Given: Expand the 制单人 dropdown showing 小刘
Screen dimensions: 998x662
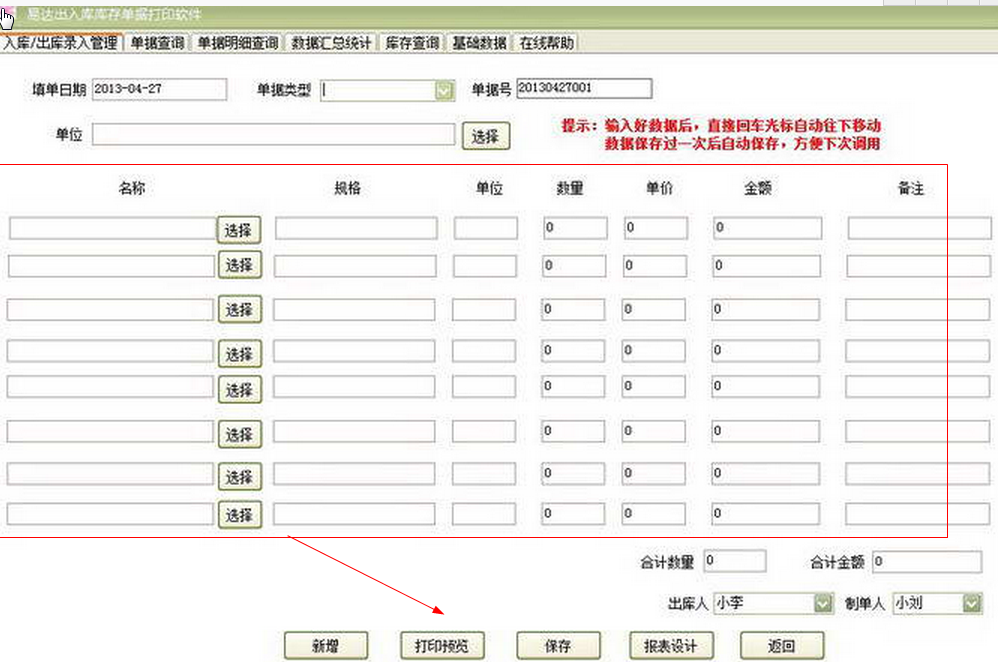Looking at the screenshot, I should pos(972,603).
